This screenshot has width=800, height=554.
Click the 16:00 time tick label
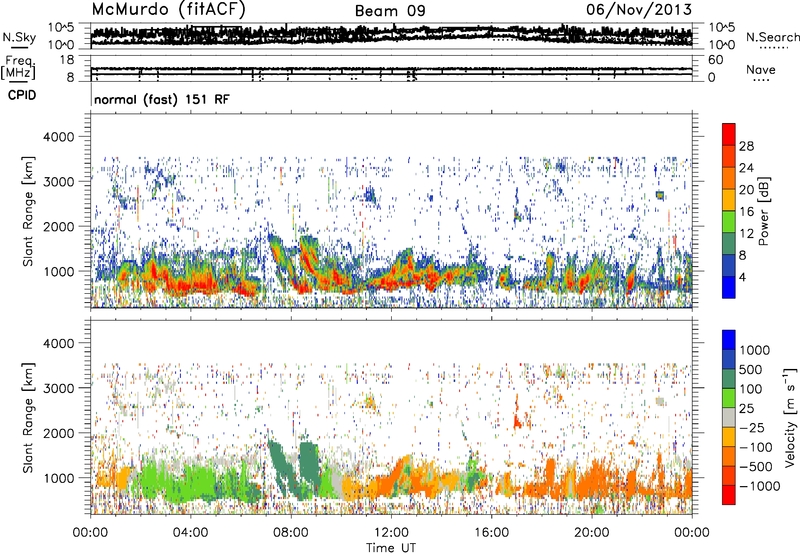tap(491, 533)
